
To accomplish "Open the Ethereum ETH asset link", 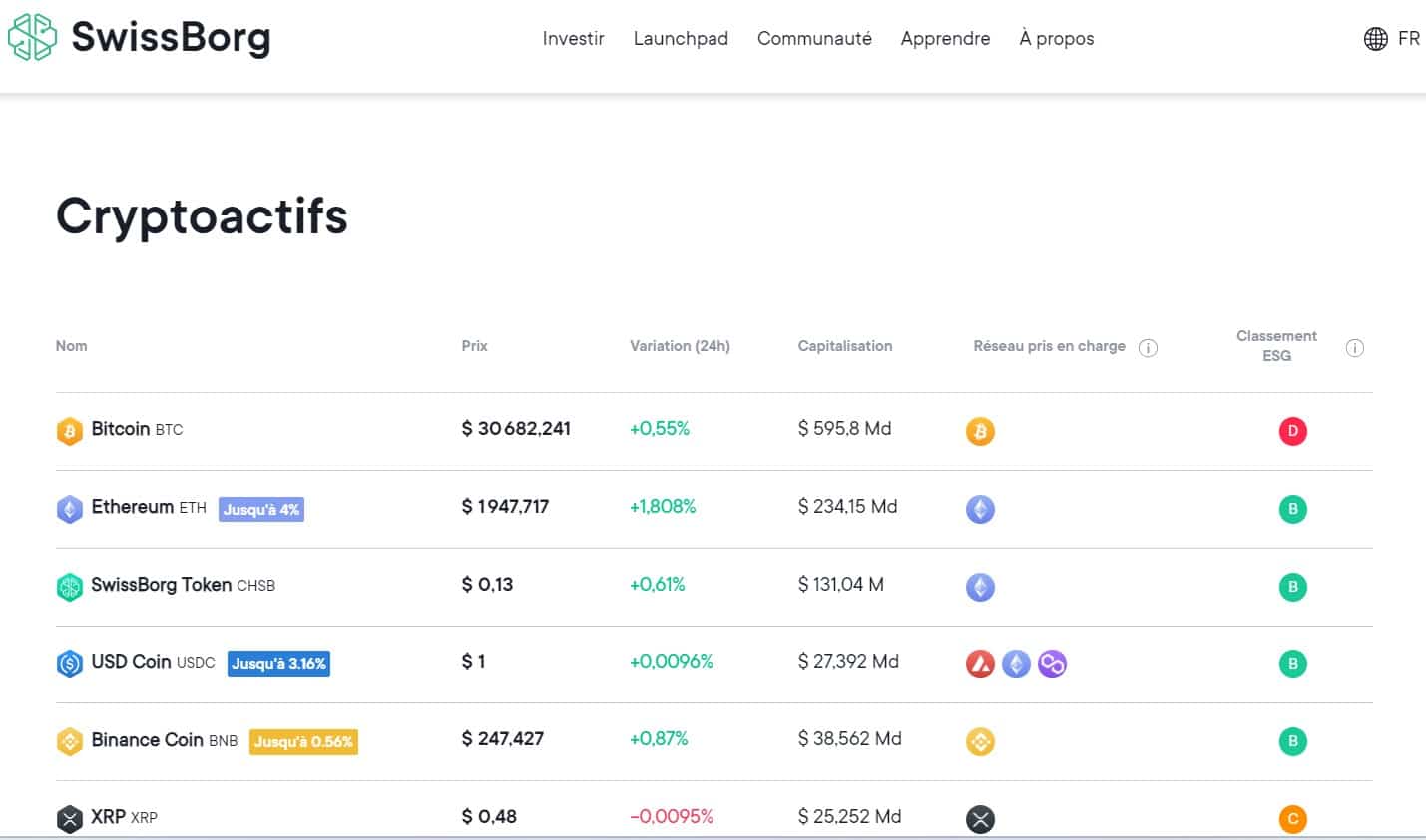I will click(149, 507).
